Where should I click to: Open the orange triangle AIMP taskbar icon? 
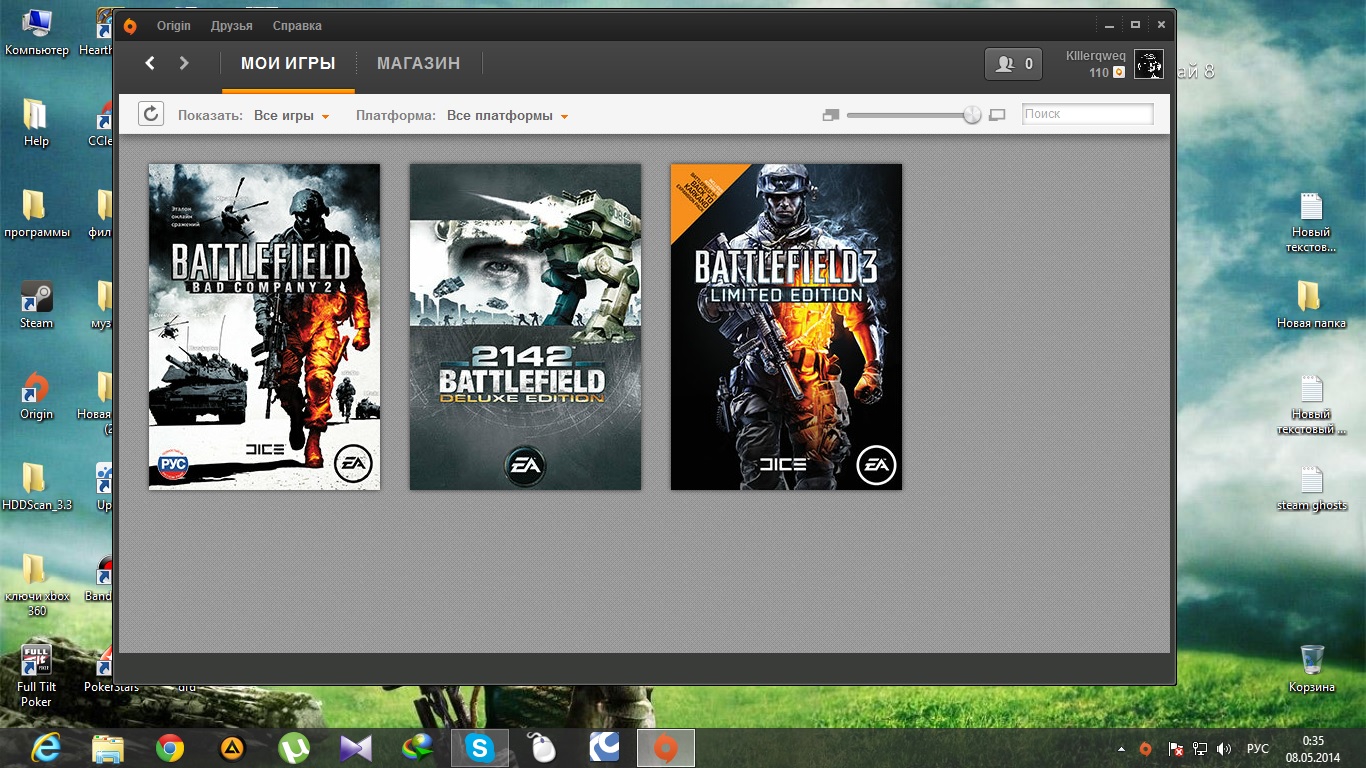tap(232, 748)
